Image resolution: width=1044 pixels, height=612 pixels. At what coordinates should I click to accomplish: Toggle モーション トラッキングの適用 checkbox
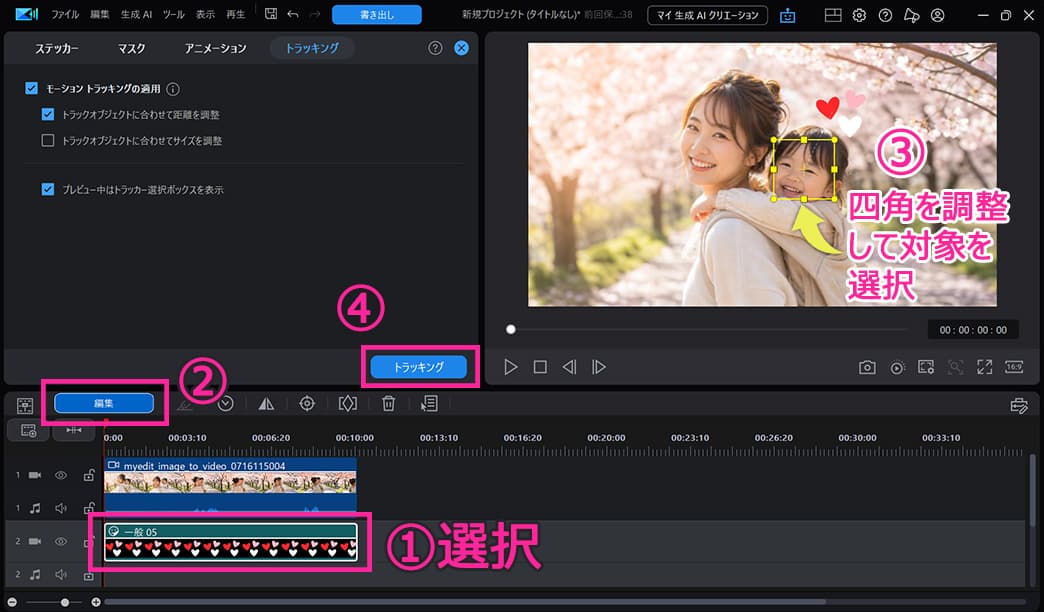click(31, 88)
